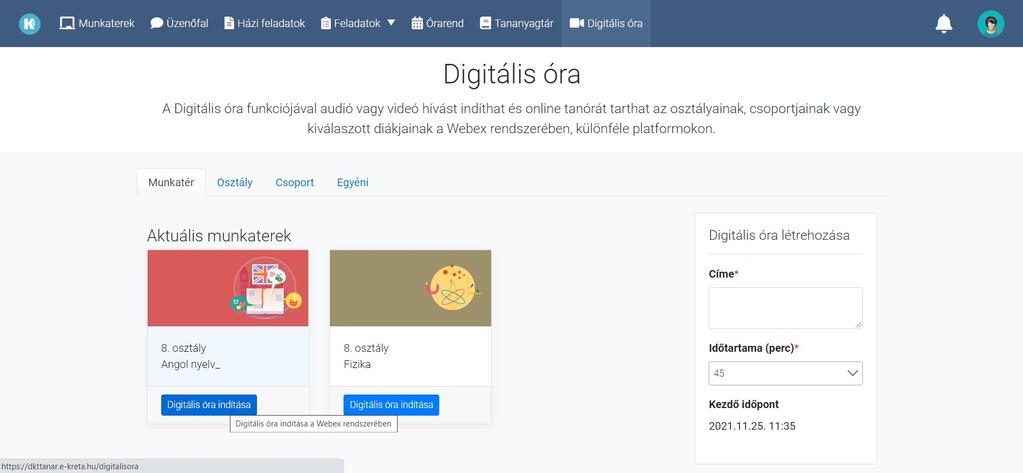Click the document icon beside Házi feladatok
1023x473 pixels.
pos(229,23)
